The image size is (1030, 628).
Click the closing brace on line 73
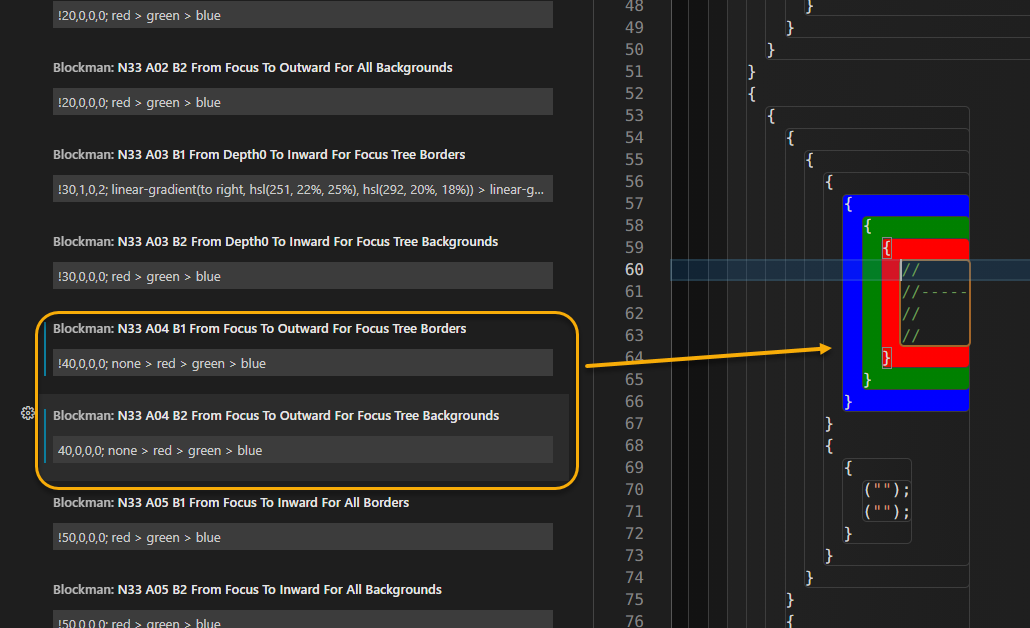point(828,555)
